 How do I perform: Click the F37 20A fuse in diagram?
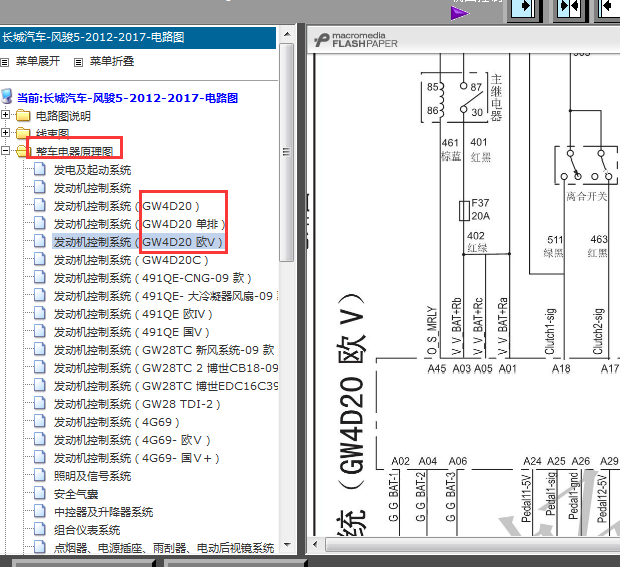pyautogui.click(x=464, y=211)
